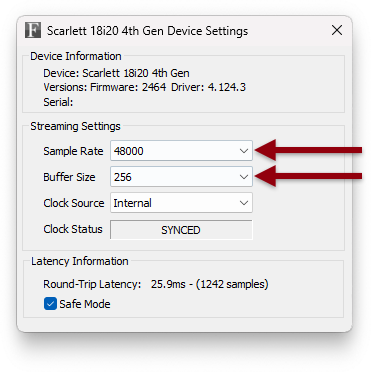The image size is (371, 372).
Task: Open the Clock Source dropdown chevron
Action: [x=244, y=203]
